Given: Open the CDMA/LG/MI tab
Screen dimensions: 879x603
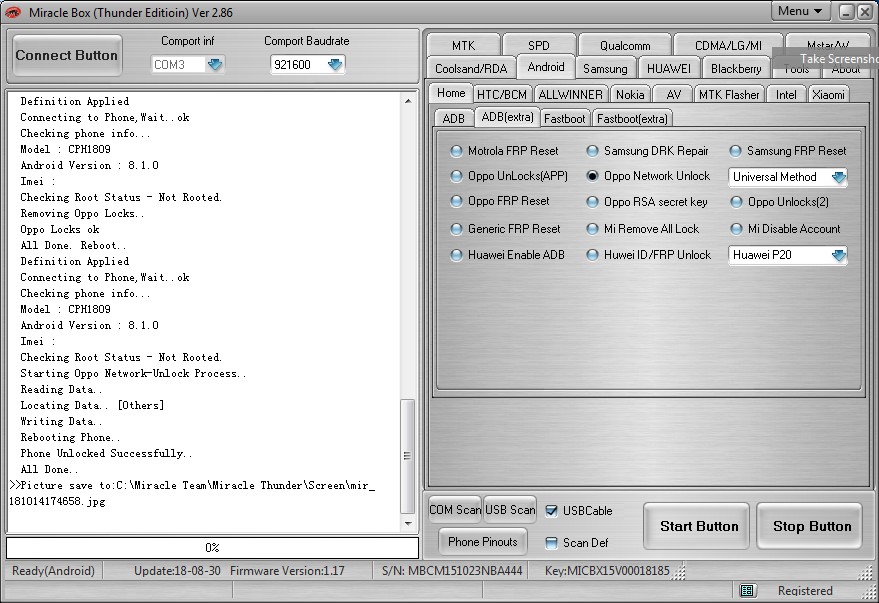Looking at the screenshot, I should 728,45.
